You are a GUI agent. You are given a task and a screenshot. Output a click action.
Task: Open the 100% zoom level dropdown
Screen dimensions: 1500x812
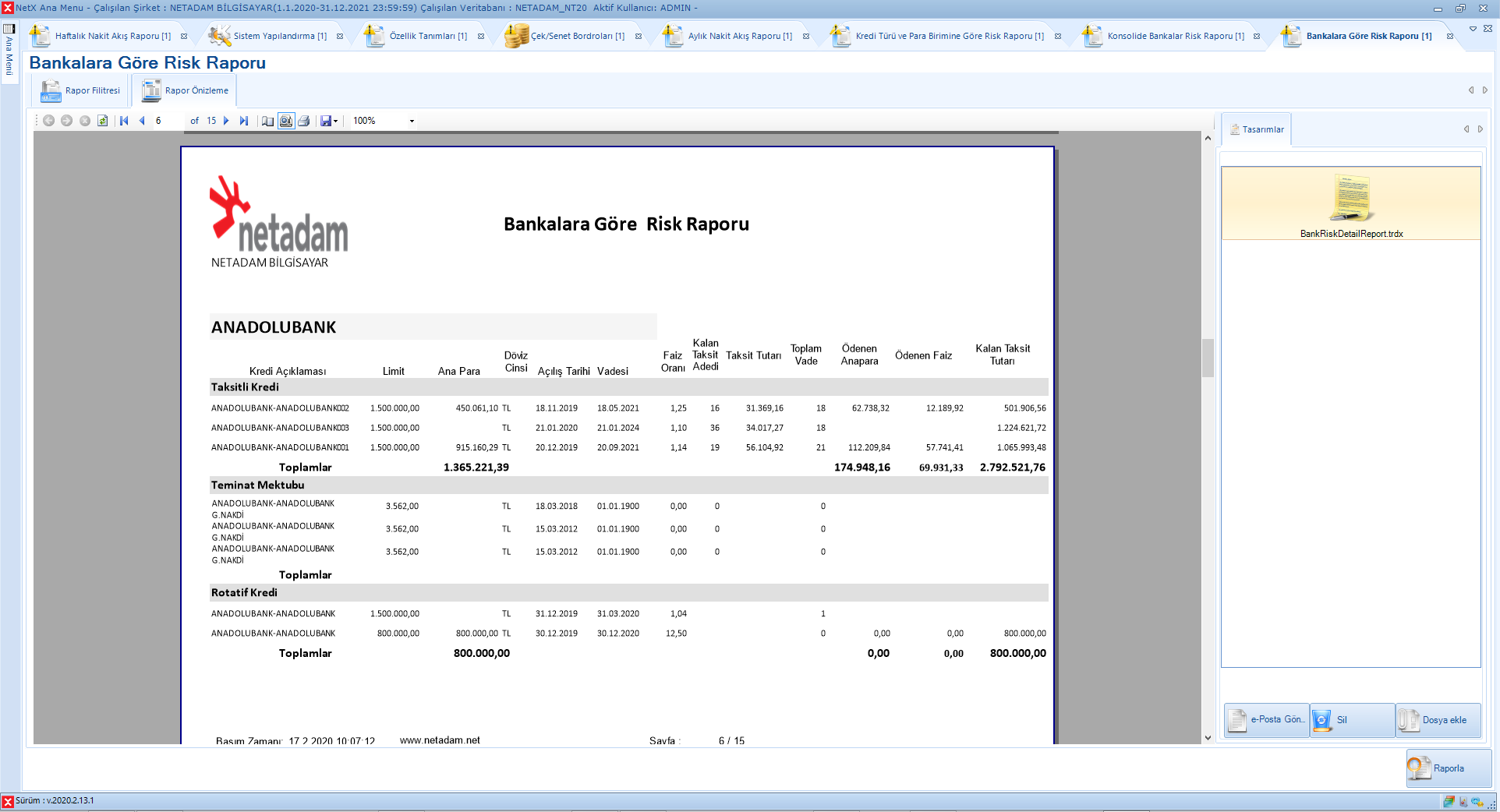click(412, 121)
